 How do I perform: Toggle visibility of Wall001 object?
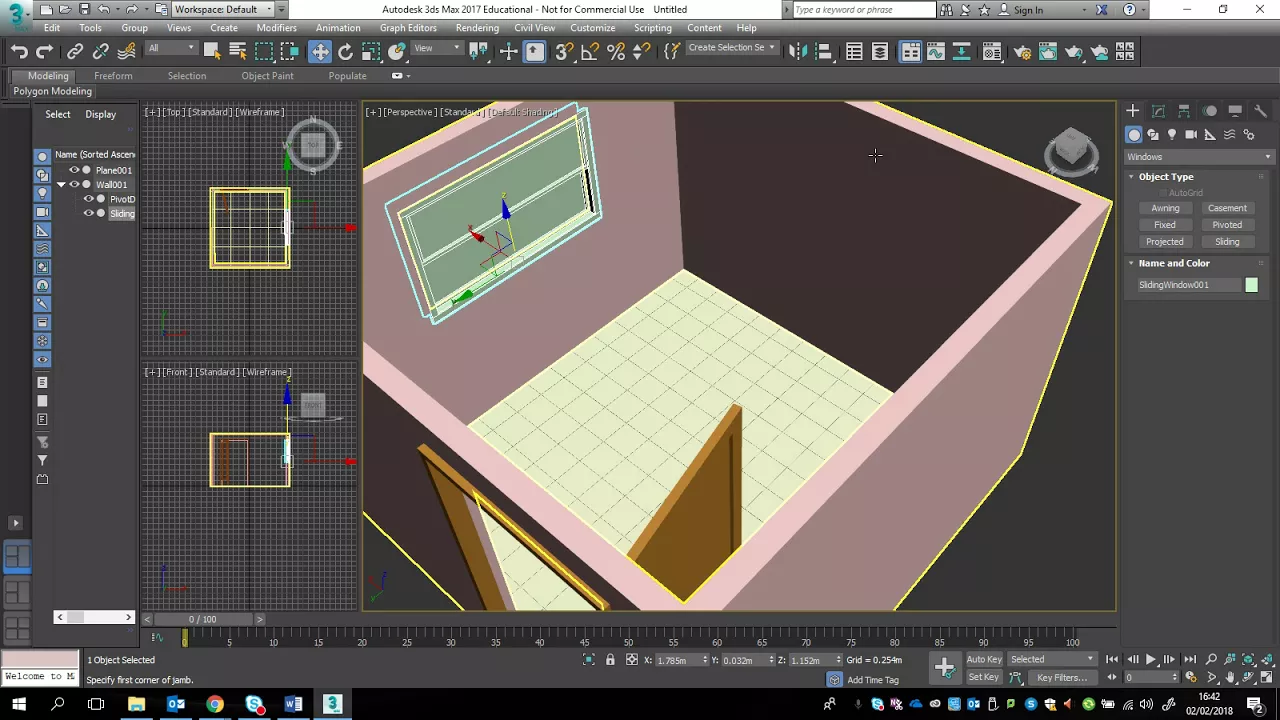click(74, 185)
